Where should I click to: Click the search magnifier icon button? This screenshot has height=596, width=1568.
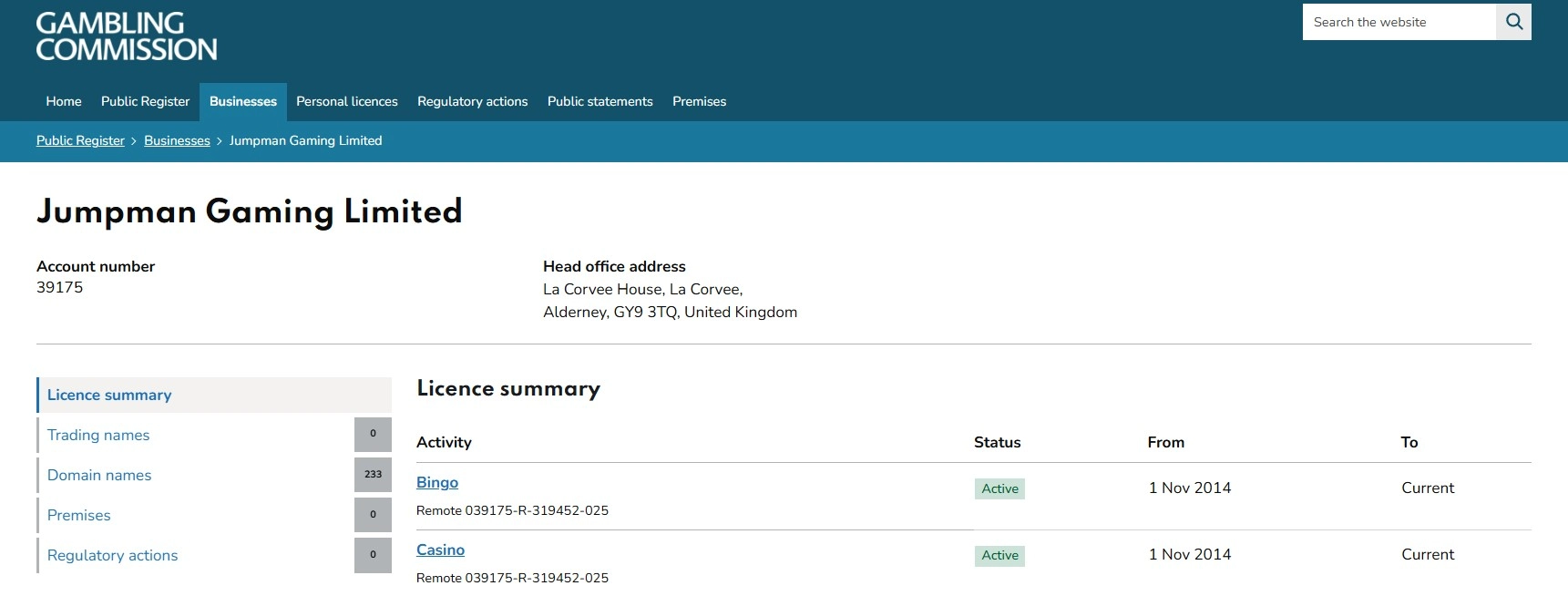(1513, 22)
